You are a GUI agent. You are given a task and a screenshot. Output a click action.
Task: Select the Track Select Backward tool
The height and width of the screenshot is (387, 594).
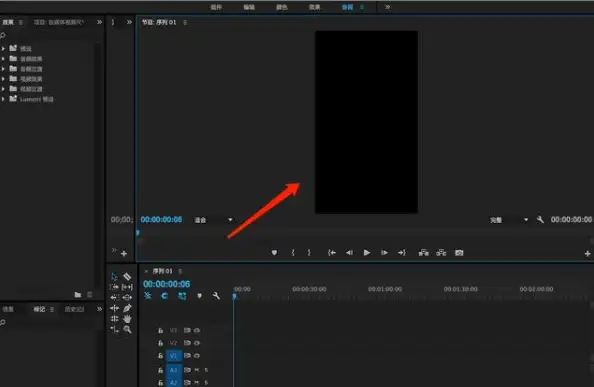click(115, 298)
